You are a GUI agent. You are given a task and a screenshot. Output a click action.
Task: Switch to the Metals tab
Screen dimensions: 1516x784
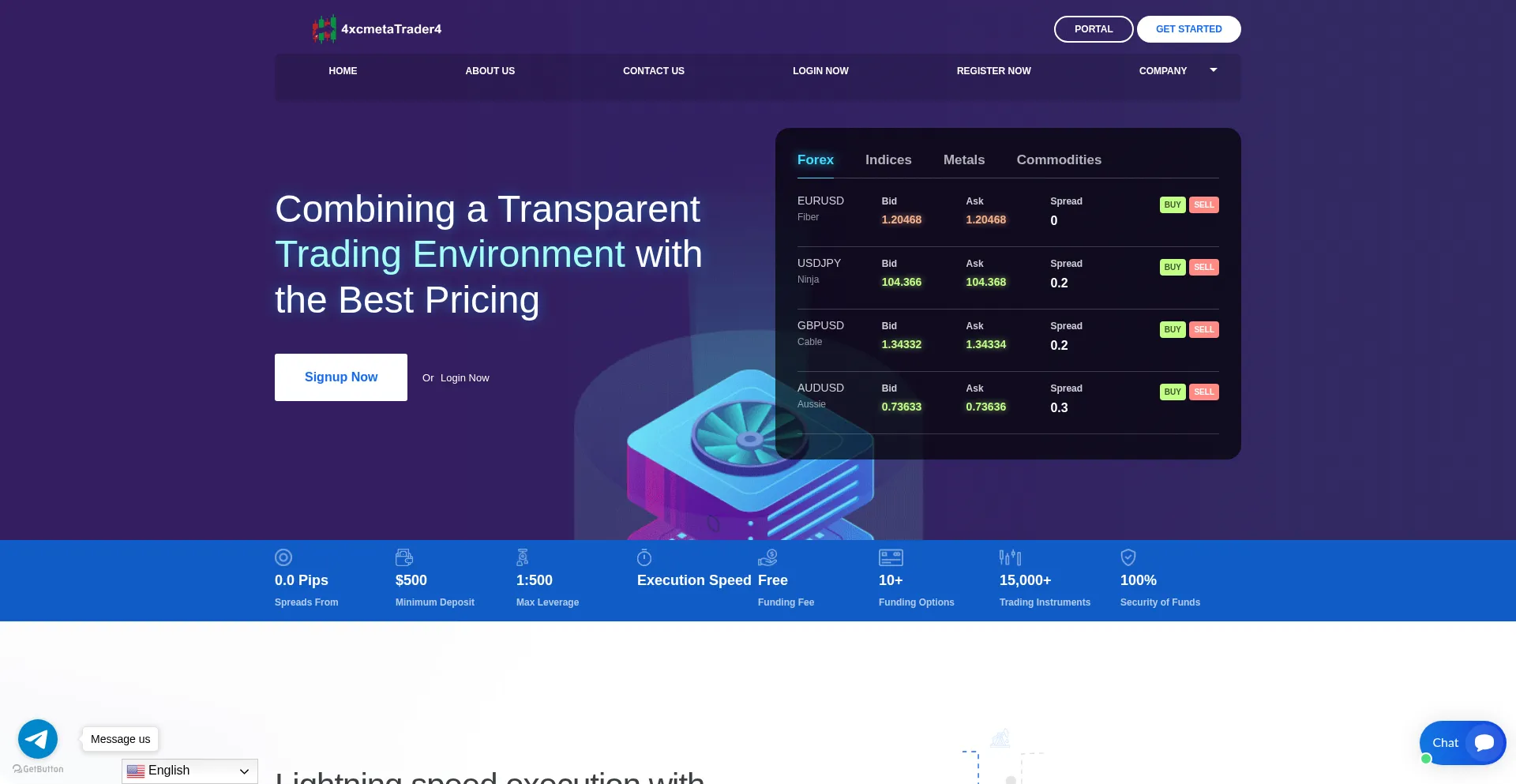tap(963, 159)
